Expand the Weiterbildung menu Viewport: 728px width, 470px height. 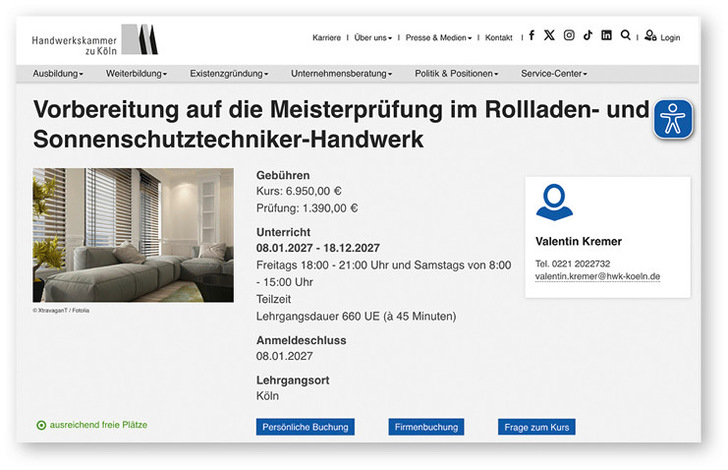pos(136,73)
